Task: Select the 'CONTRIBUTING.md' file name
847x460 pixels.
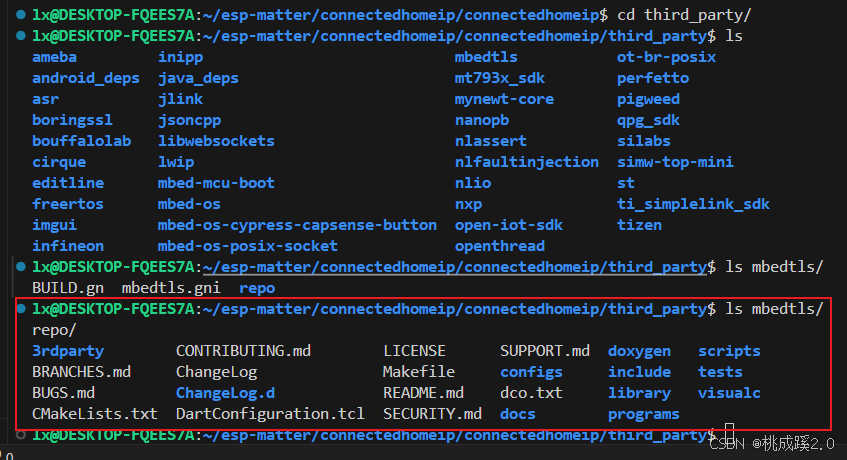Action: click(244, 351)
